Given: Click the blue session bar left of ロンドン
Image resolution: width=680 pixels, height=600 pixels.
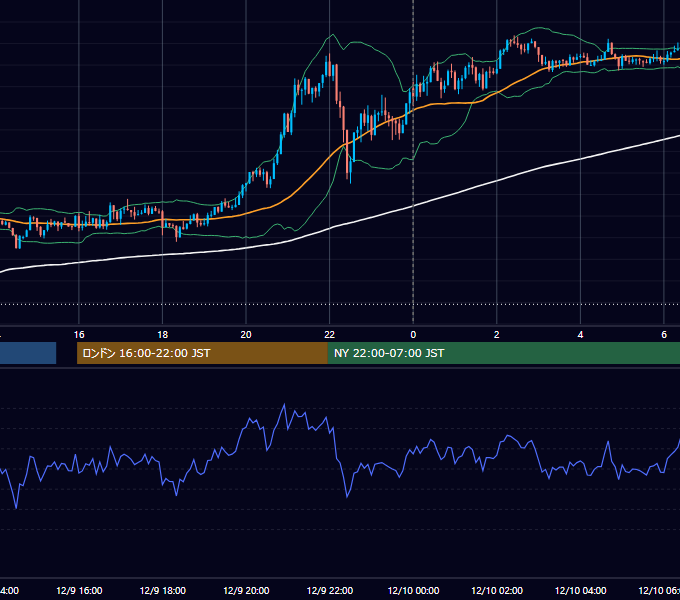Looking at the screenshot, I should click(x=28, y=353).
